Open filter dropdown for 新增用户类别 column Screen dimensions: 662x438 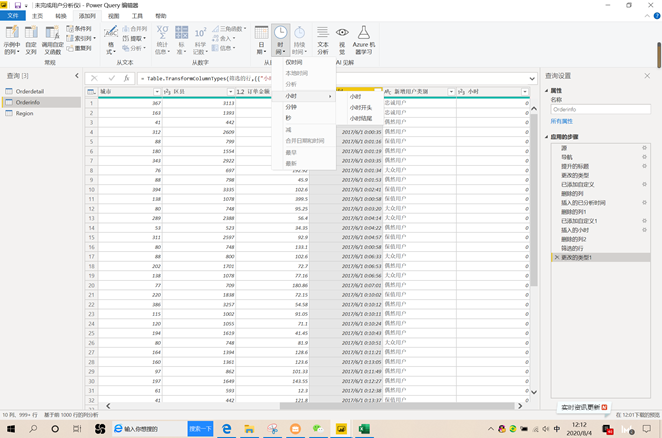pos(451,92)
